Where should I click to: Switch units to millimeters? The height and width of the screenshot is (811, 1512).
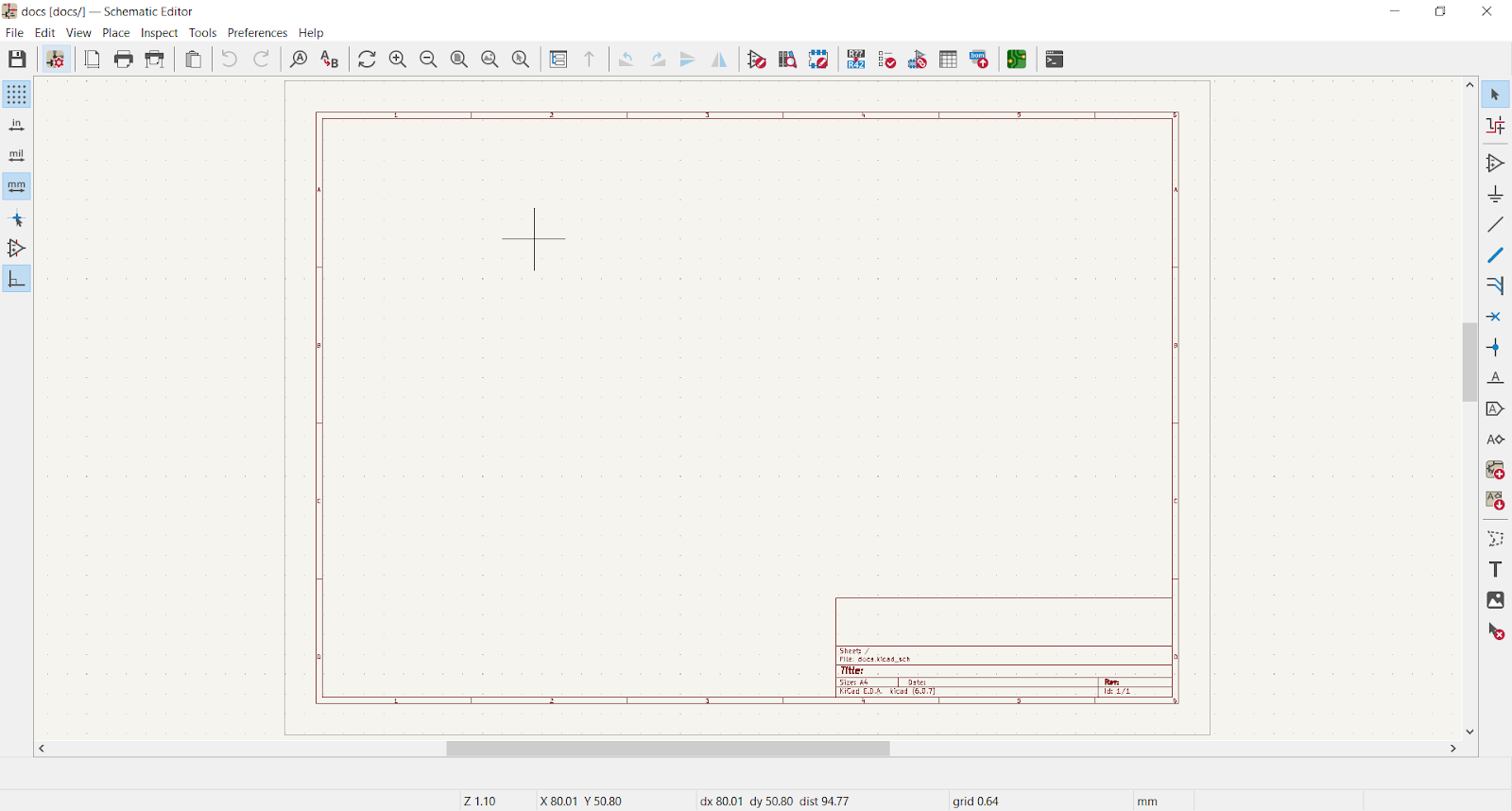pos(16,186)
